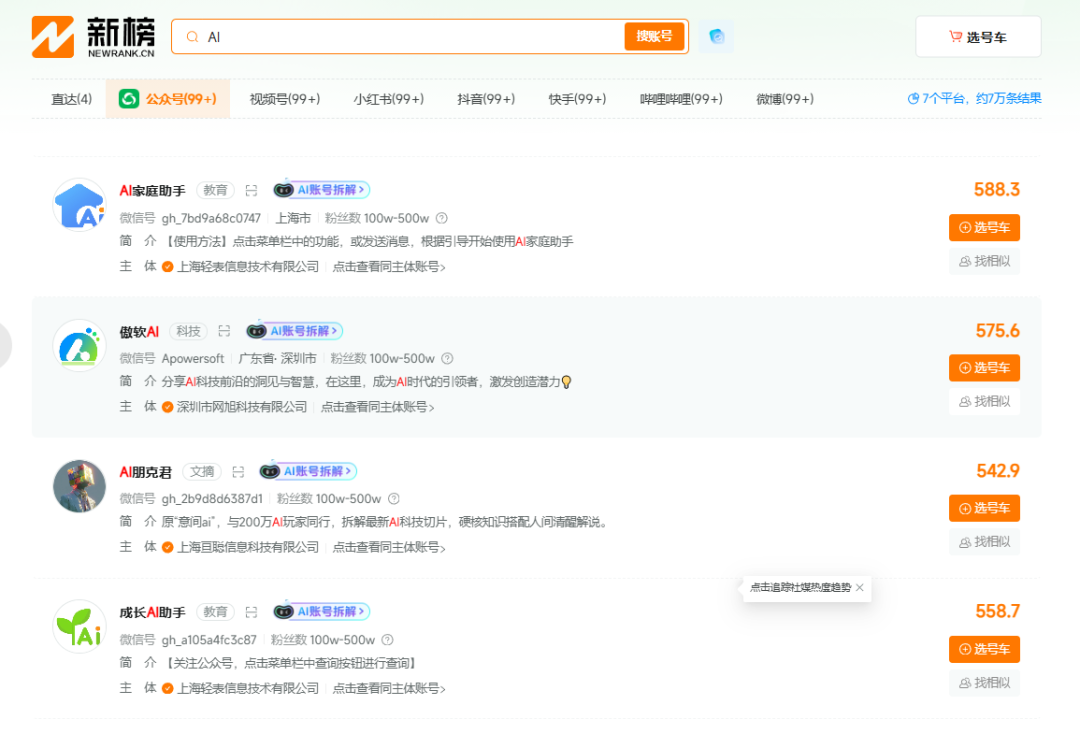Click the 文摘 tag on AI朋克君

pyautogui.click(x=202, y=472)
